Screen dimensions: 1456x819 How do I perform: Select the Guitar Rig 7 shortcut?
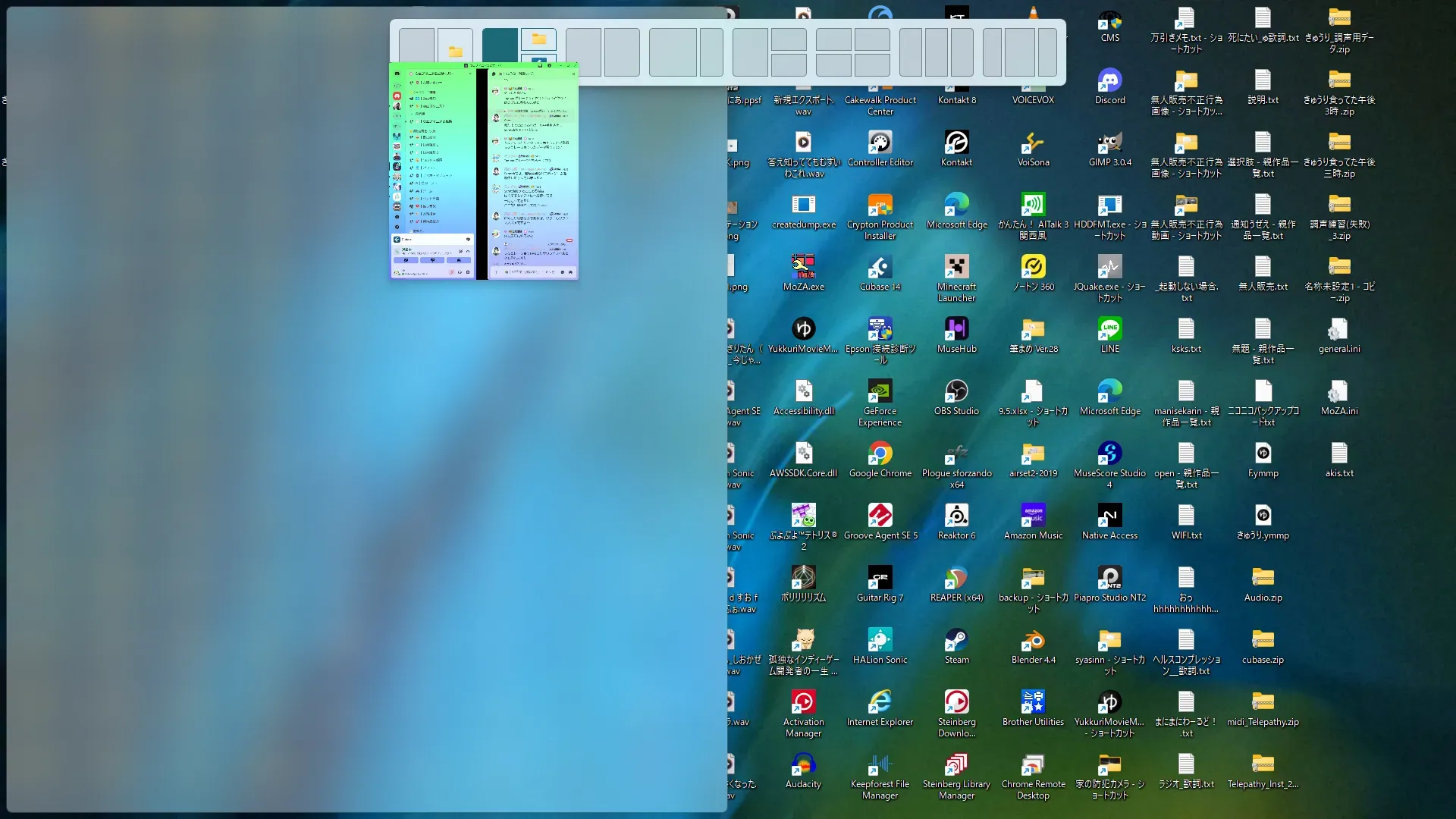click(x=880, y=579)
